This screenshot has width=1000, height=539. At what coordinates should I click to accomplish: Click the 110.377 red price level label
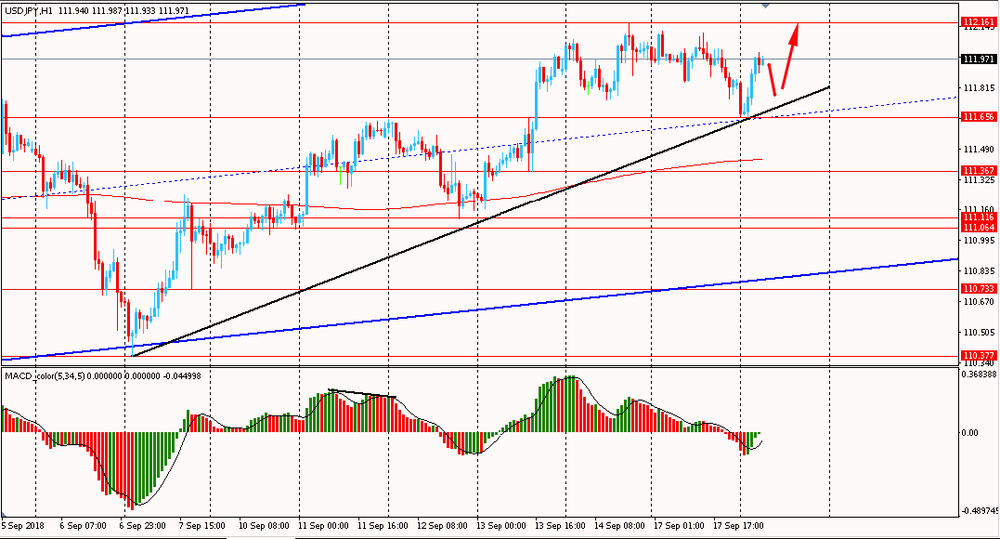(978, 355)
